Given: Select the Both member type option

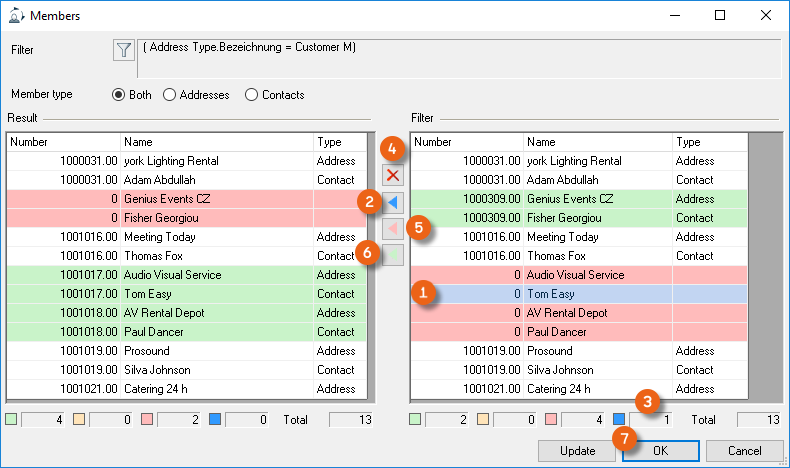Looking at the screenshot, I should pyautogui.click(x=119, y=95).
